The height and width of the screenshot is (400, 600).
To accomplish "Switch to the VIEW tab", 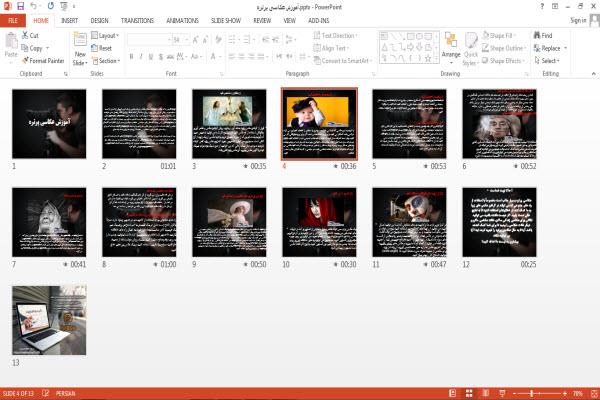I will 289,21.
